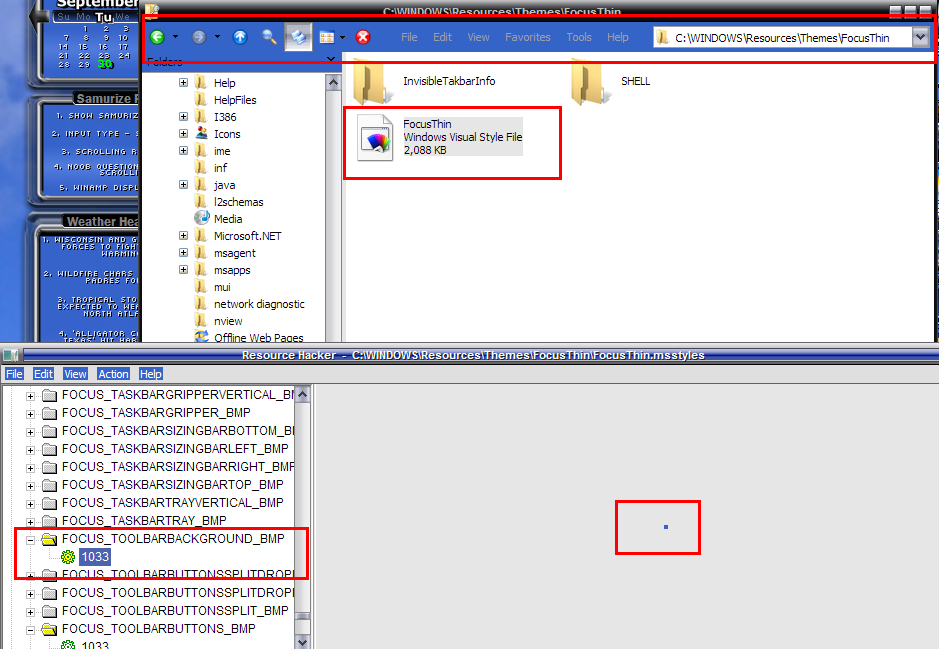The width and height of the screenshot is (939, 649).
Task: Open the Favorites menu
Action: pos(528,37)
